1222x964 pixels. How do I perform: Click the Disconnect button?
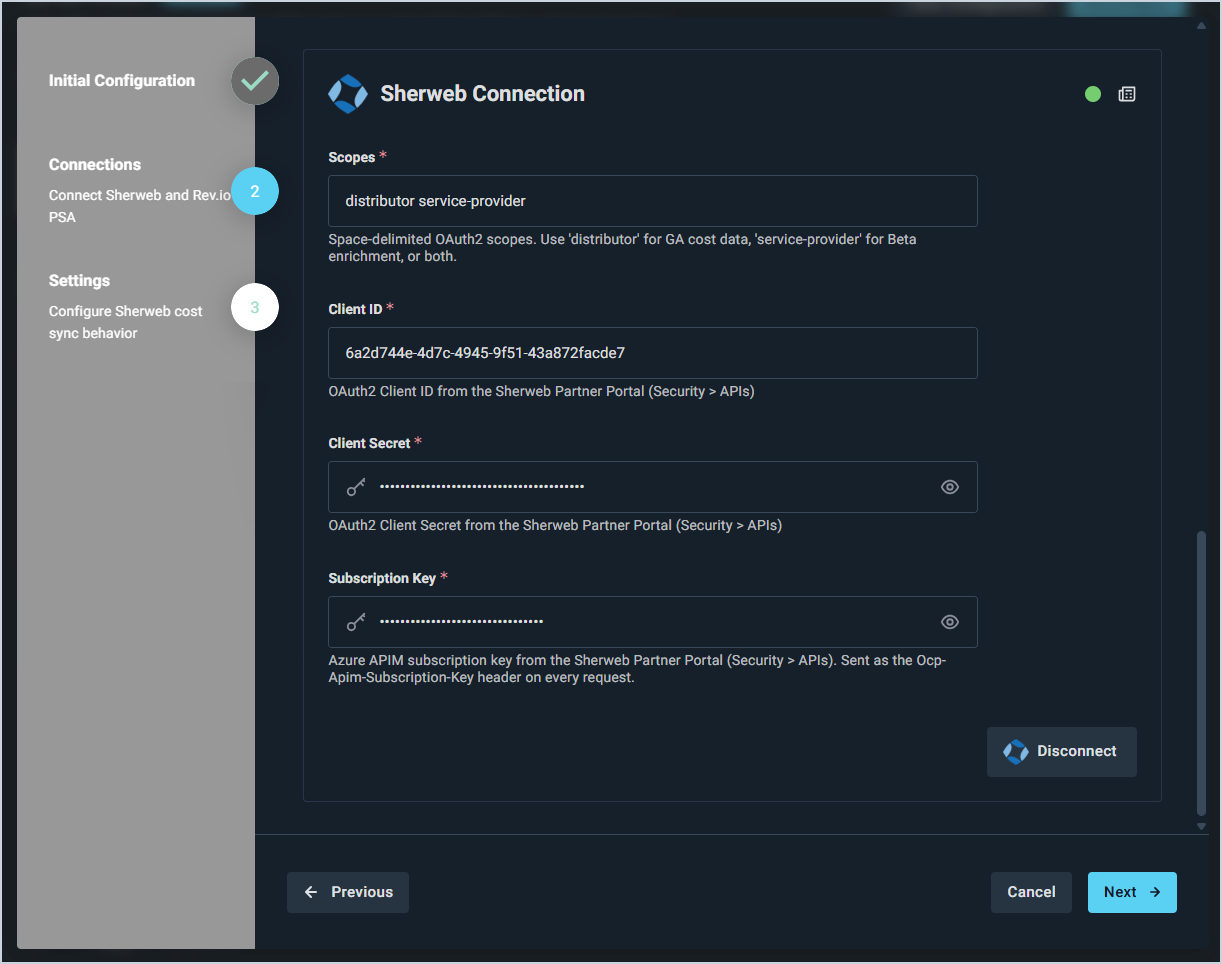tap(1062, 752)
